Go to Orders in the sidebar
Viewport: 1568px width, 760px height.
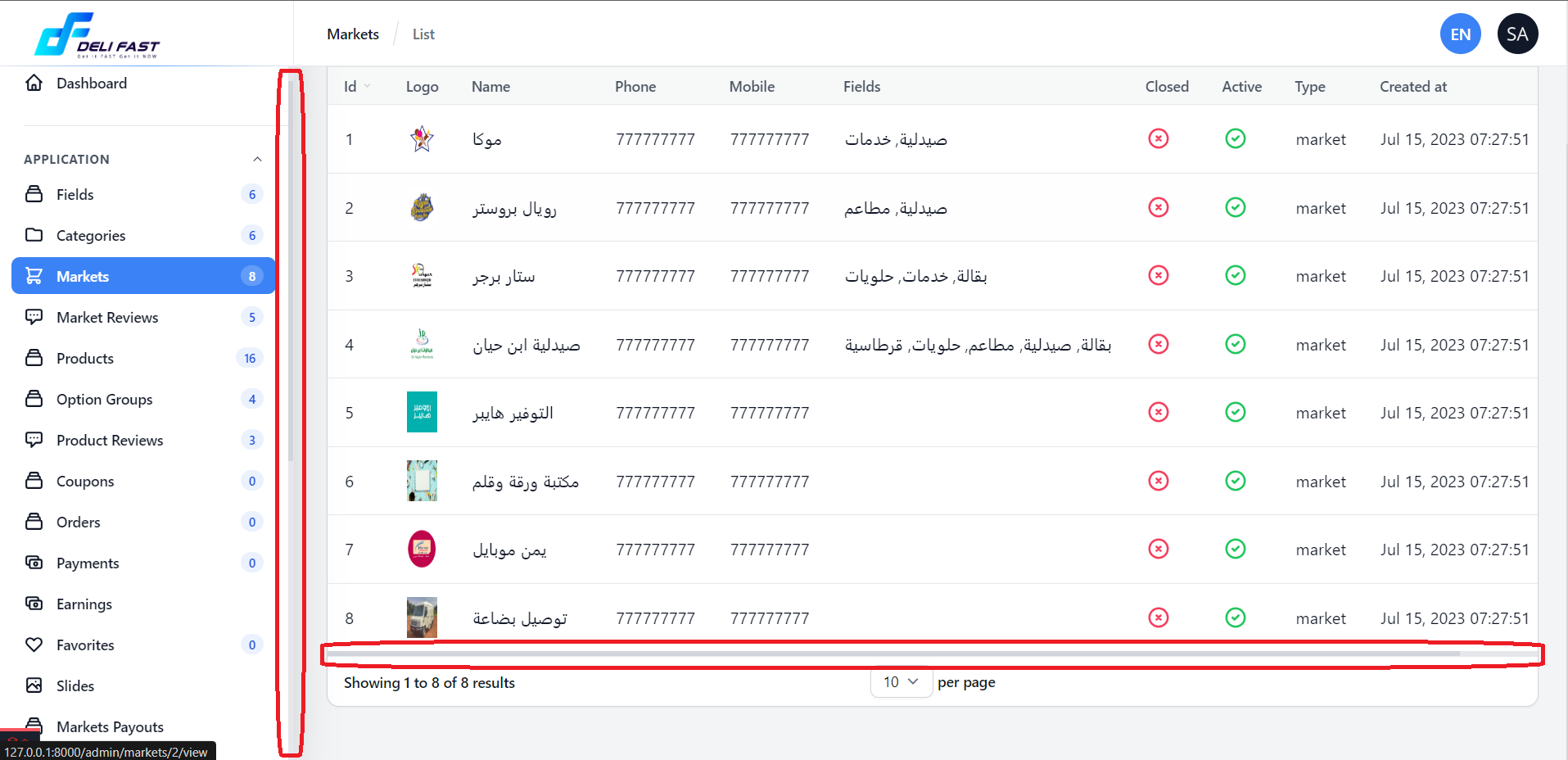click(79, 522)
